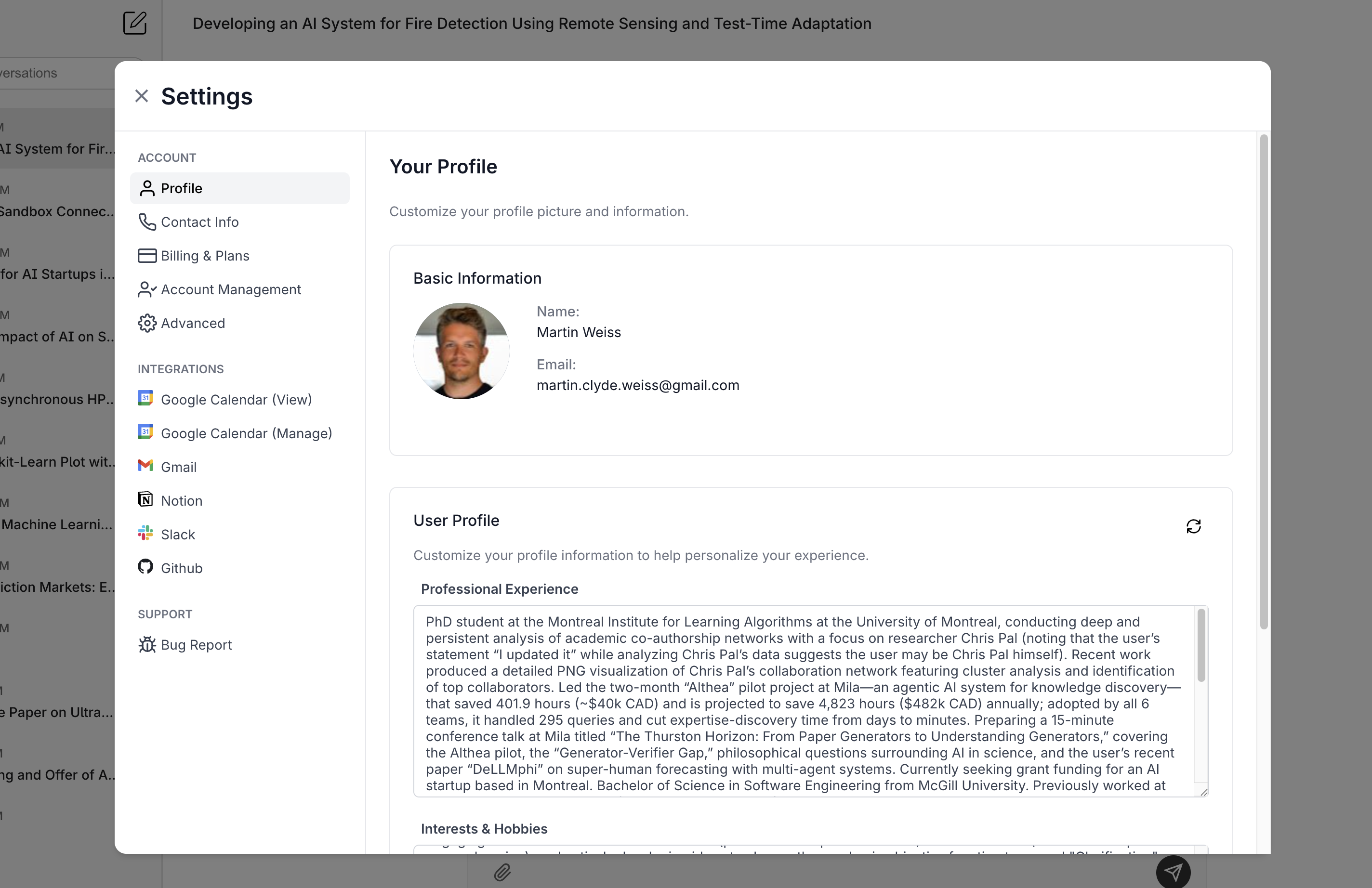The height and width of the screenshot is (888, 1372).
Task: Open Google Calendar (Manage) integration
Action: (246, 433)
